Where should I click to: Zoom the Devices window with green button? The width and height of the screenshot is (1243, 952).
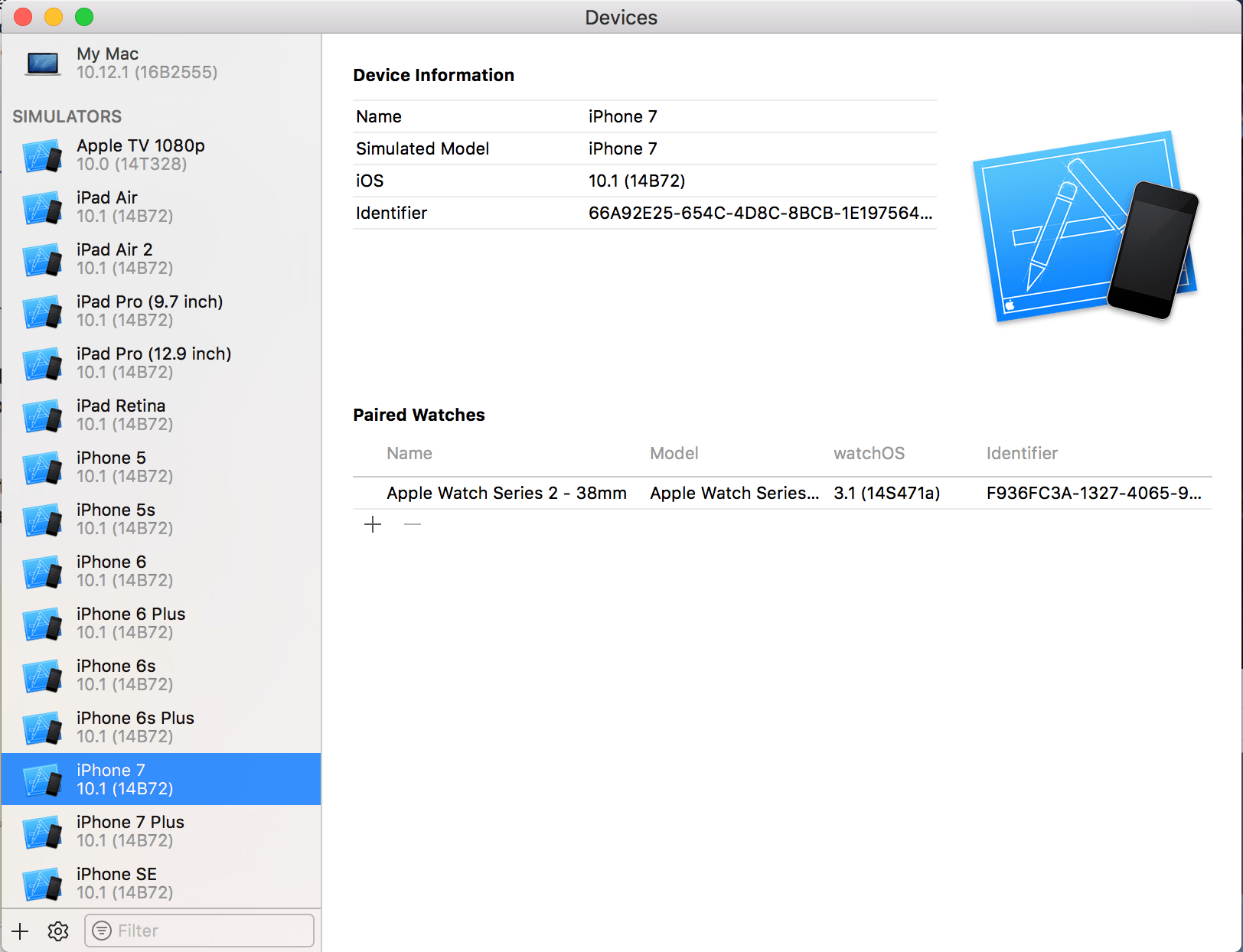click(x=84, y=17)
